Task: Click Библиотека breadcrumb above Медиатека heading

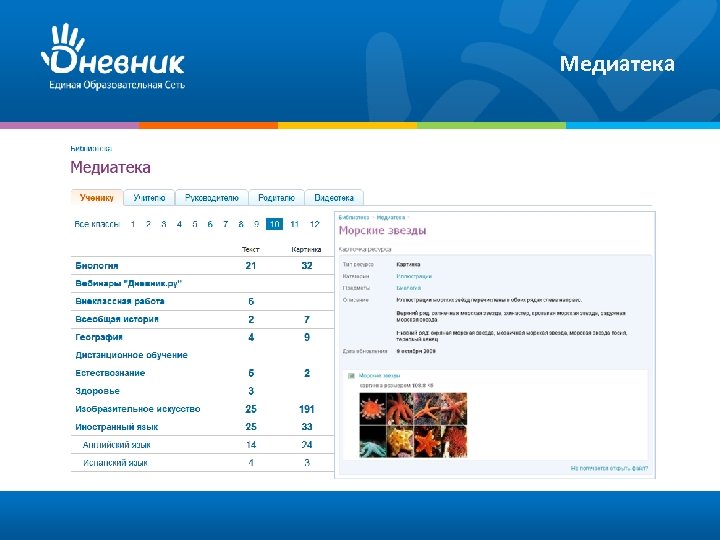Action: tap(91, 148)
